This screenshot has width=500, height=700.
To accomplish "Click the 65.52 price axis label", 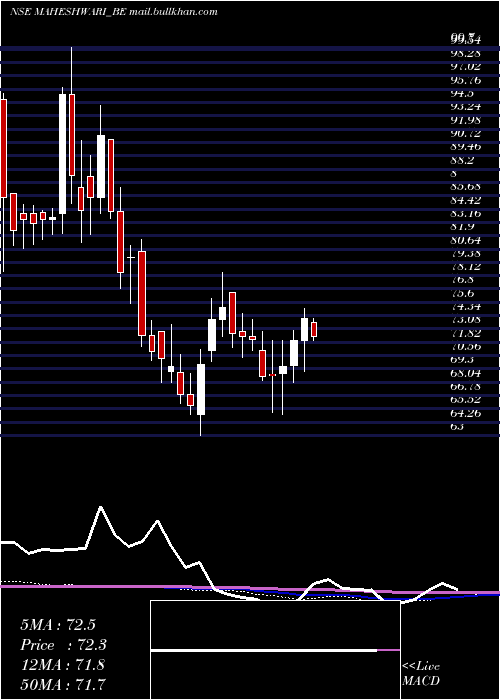I will pyautogui.click(x=465, y=400).
